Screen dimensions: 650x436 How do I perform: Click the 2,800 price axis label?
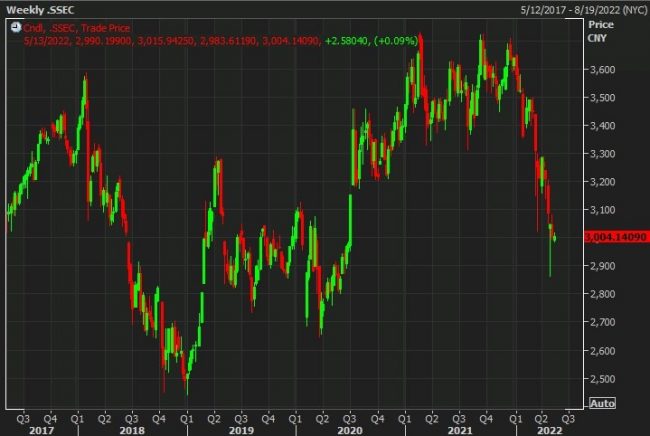pyautogui.click(x=602, y=294)
